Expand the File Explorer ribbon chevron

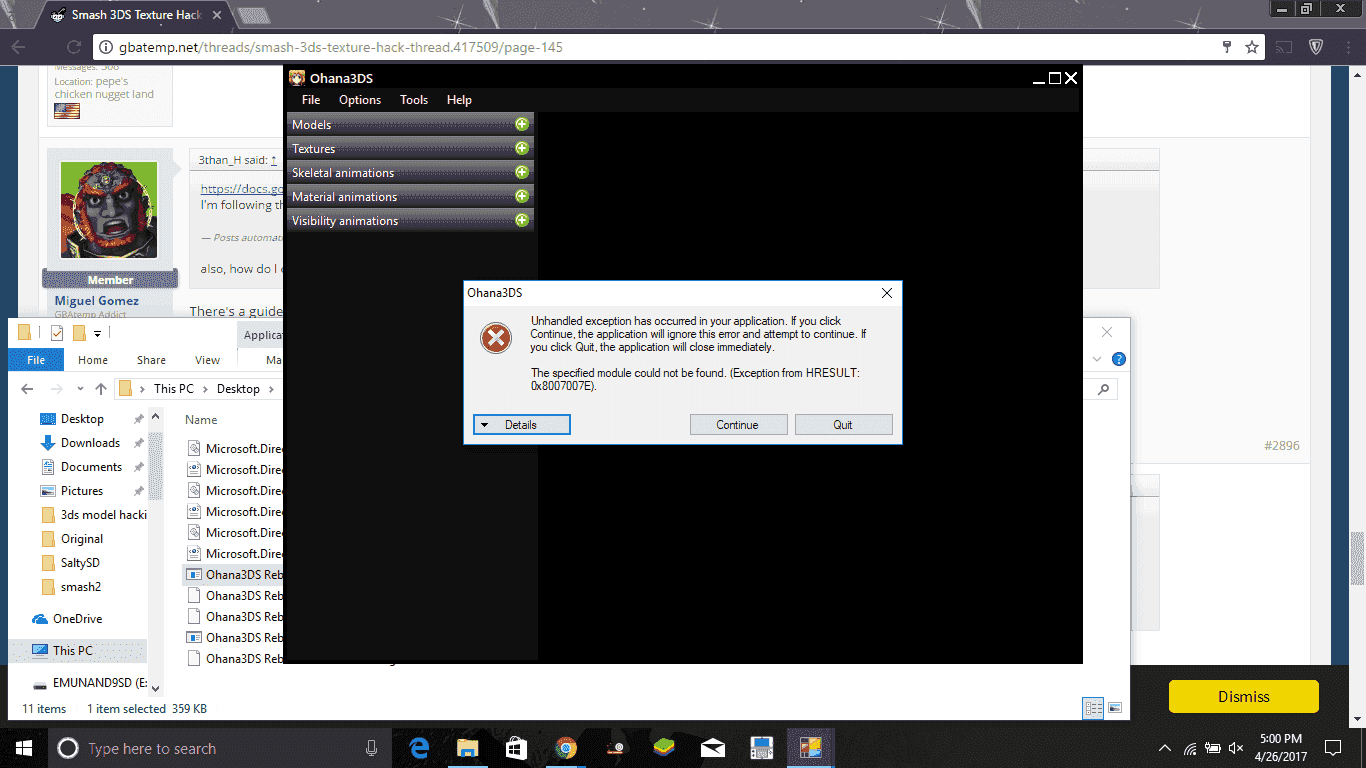[x=1097, y=359]
